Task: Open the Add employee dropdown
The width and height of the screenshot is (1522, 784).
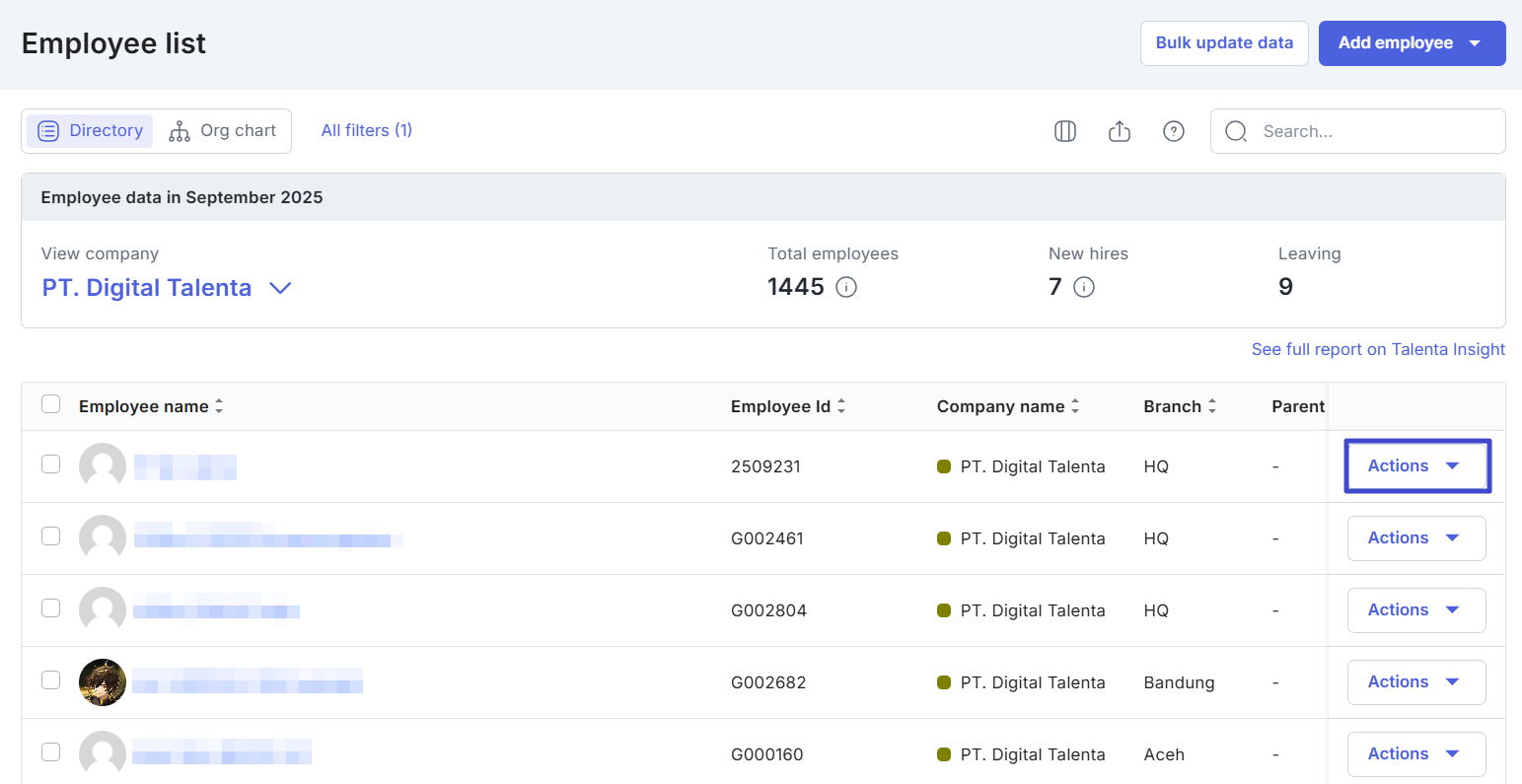Action: click(1412, 43)
